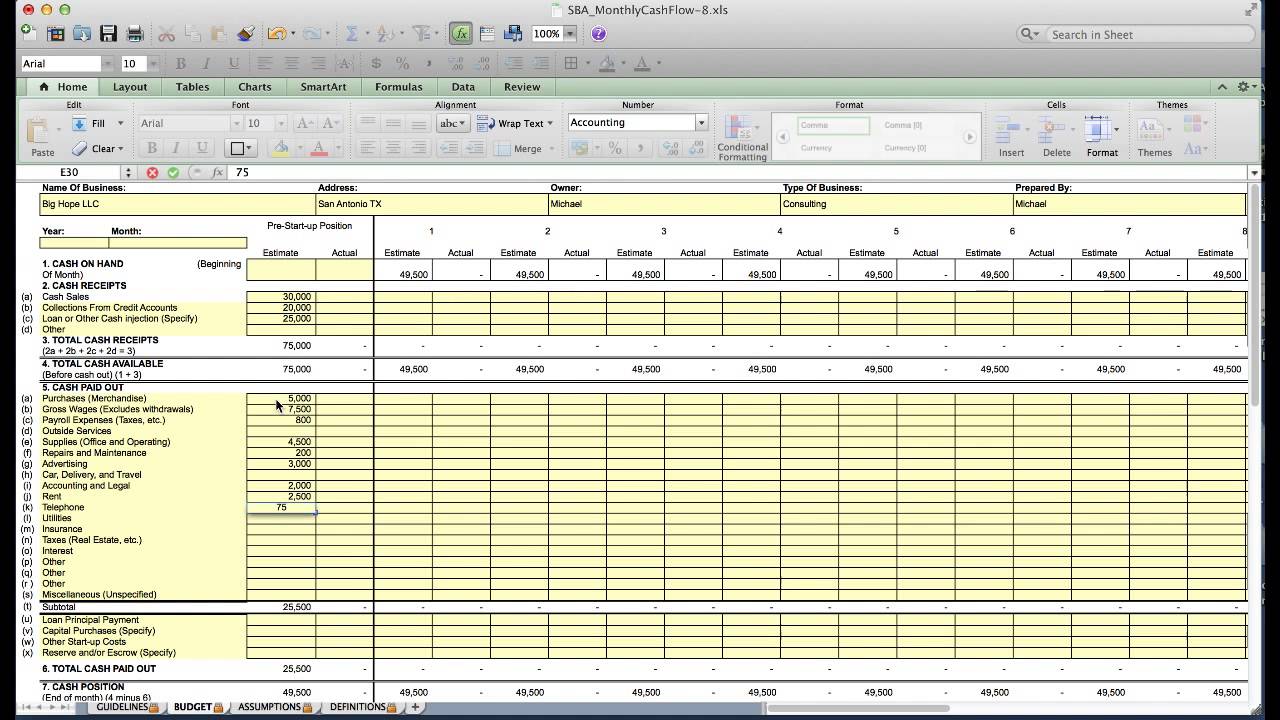Open the cell borders dropdown in ribbon
The image size is (1280, 720).
(241, 148)
